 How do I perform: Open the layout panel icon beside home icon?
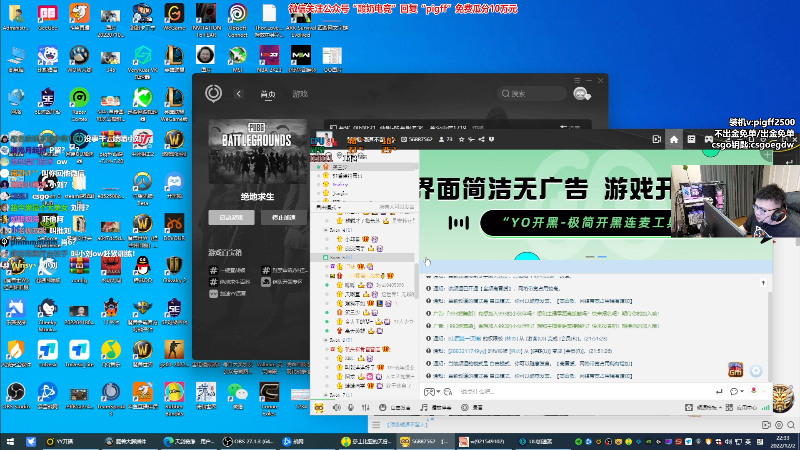click(691, 139)
